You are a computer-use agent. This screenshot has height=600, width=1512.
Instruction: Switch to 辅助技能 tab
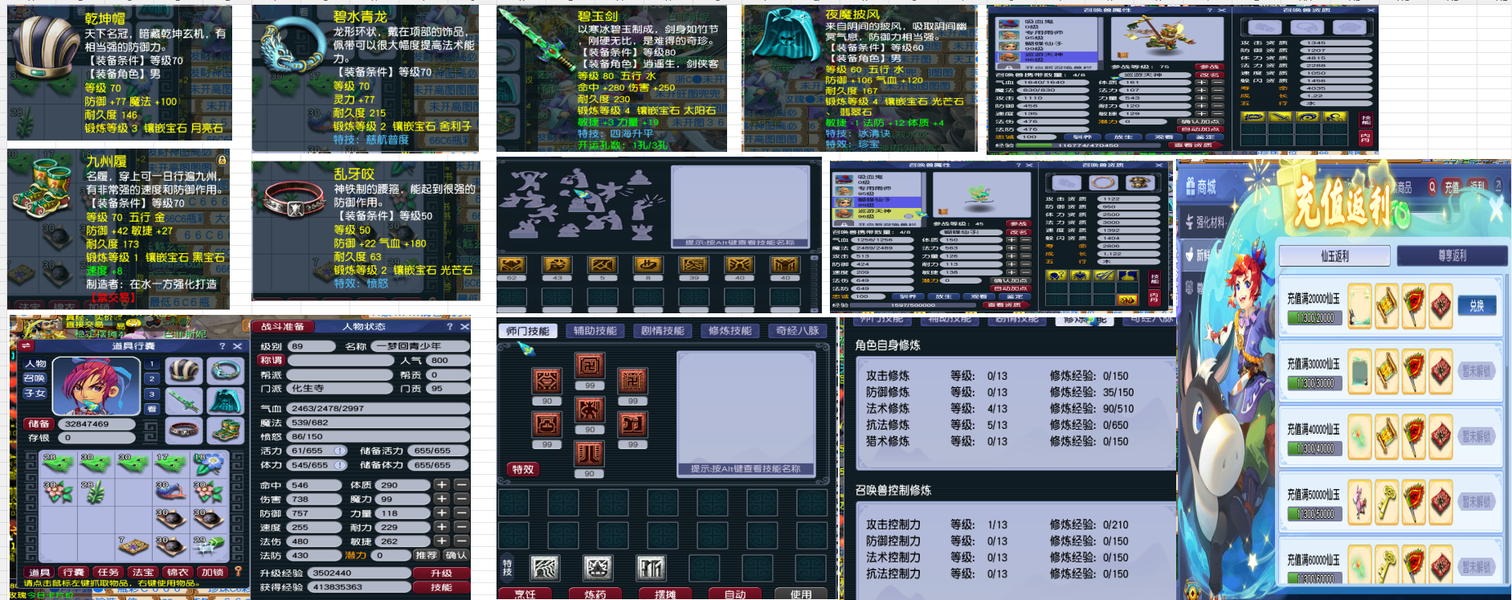click(x=593, y=330)
